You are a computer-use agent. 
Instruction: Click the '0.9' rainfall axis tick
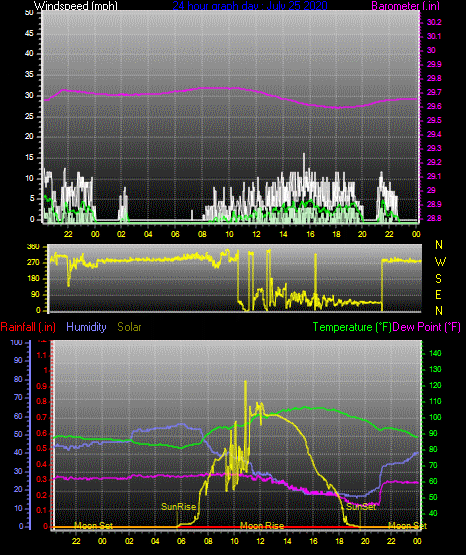pos(42,386)
